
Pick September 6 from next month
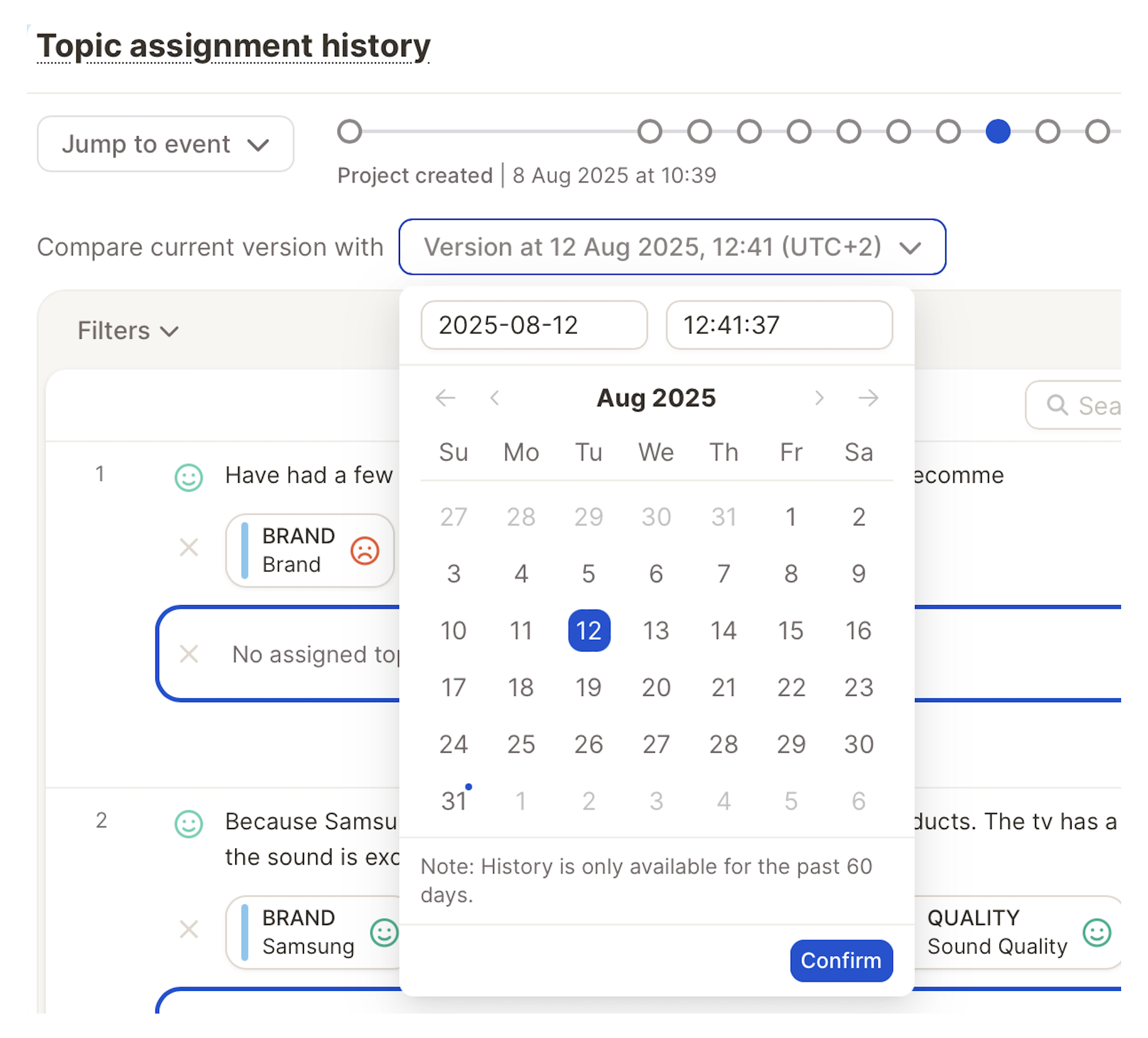859,800
